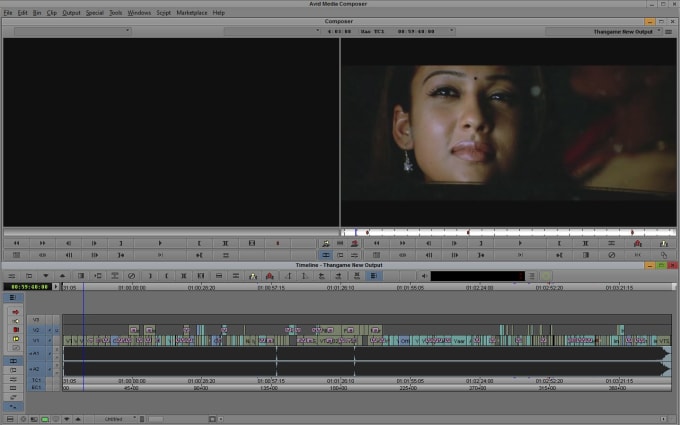Click the down arrow icon in timeline toolbar
This screenshot has width=680, height=425.
pyautogui.click(x=46, y=276)
